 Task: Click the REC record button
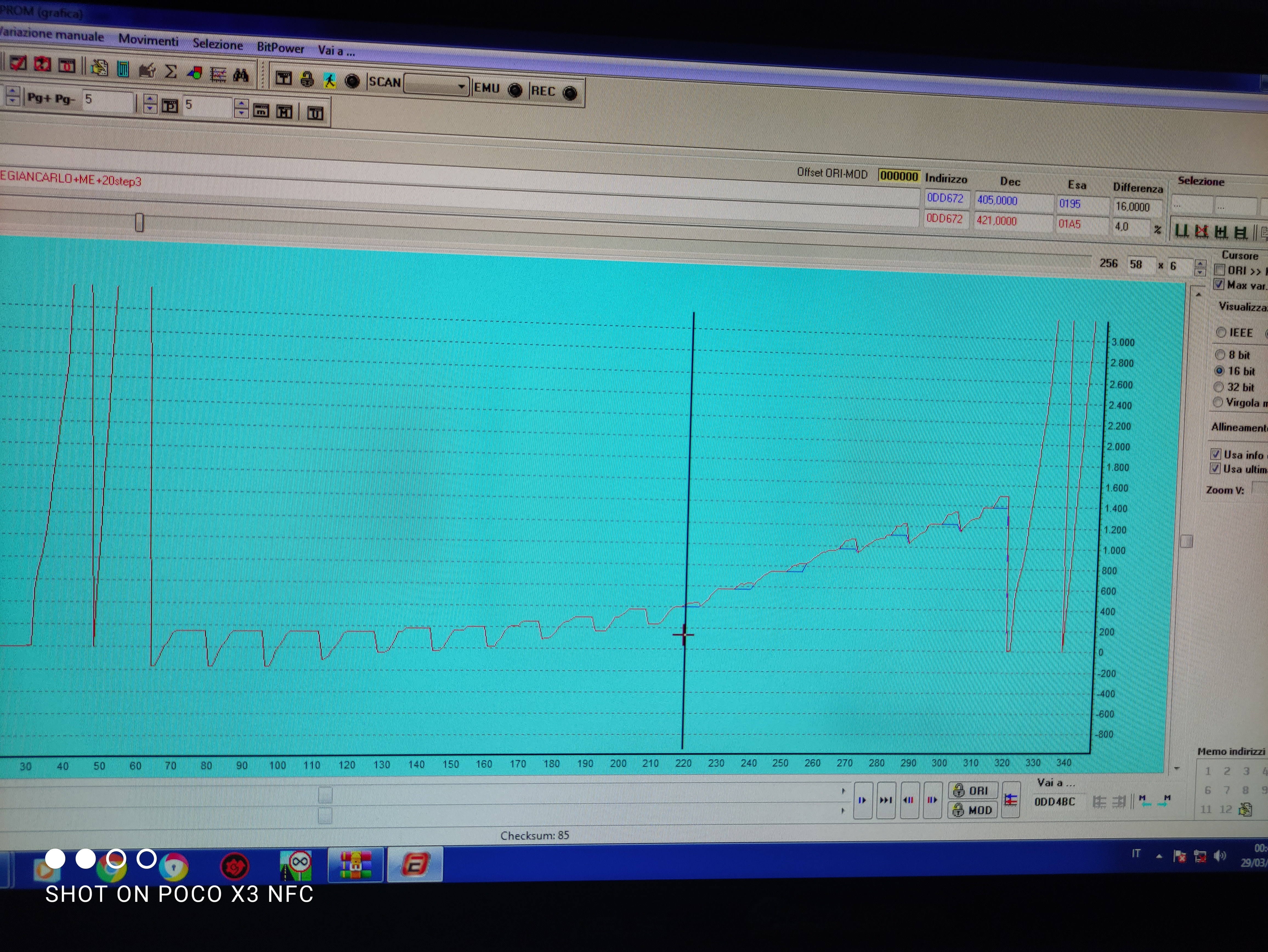click(x=570, y=93)
